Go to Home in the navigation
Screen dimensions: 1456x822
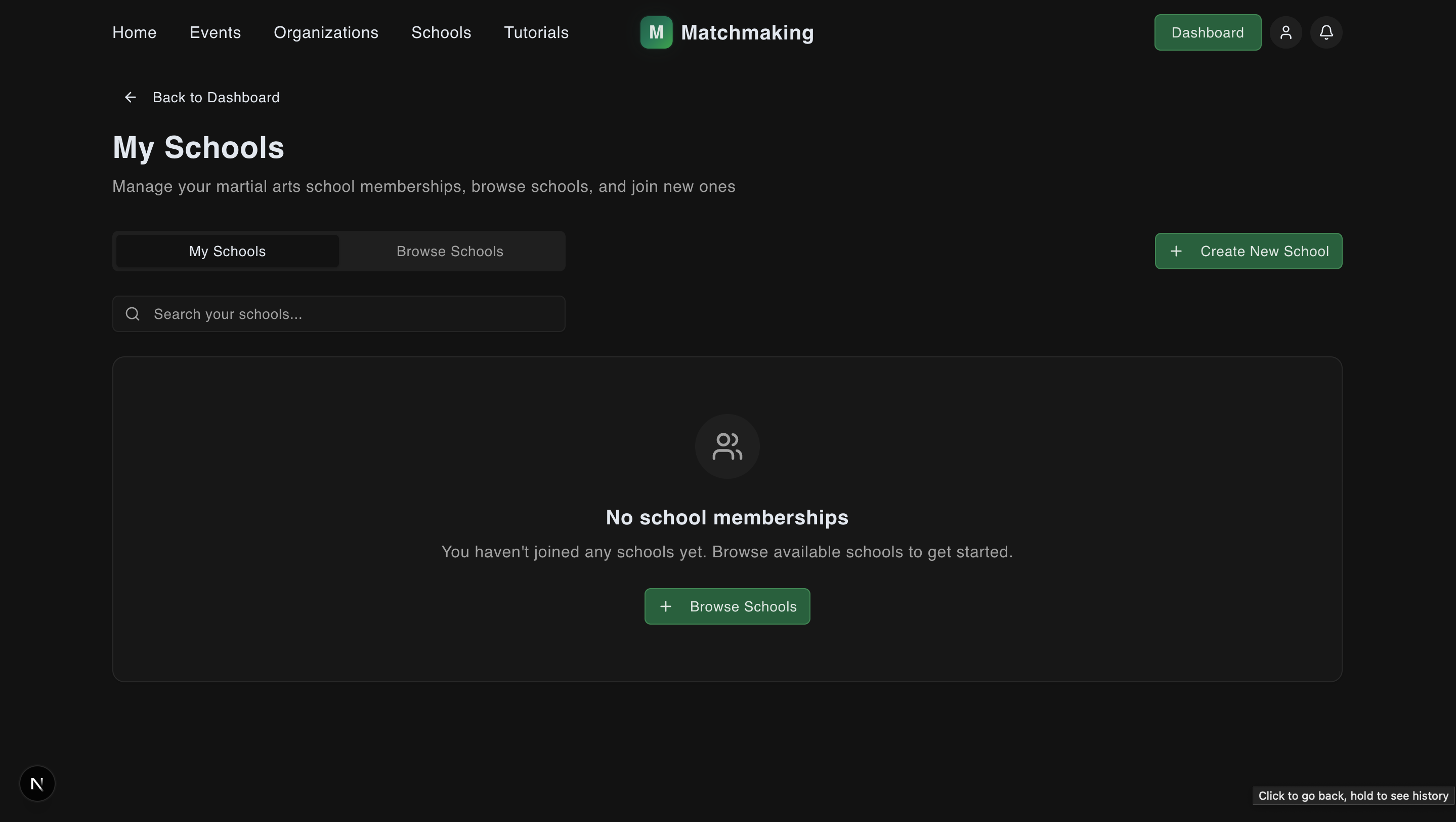click(x=135, y=32)
